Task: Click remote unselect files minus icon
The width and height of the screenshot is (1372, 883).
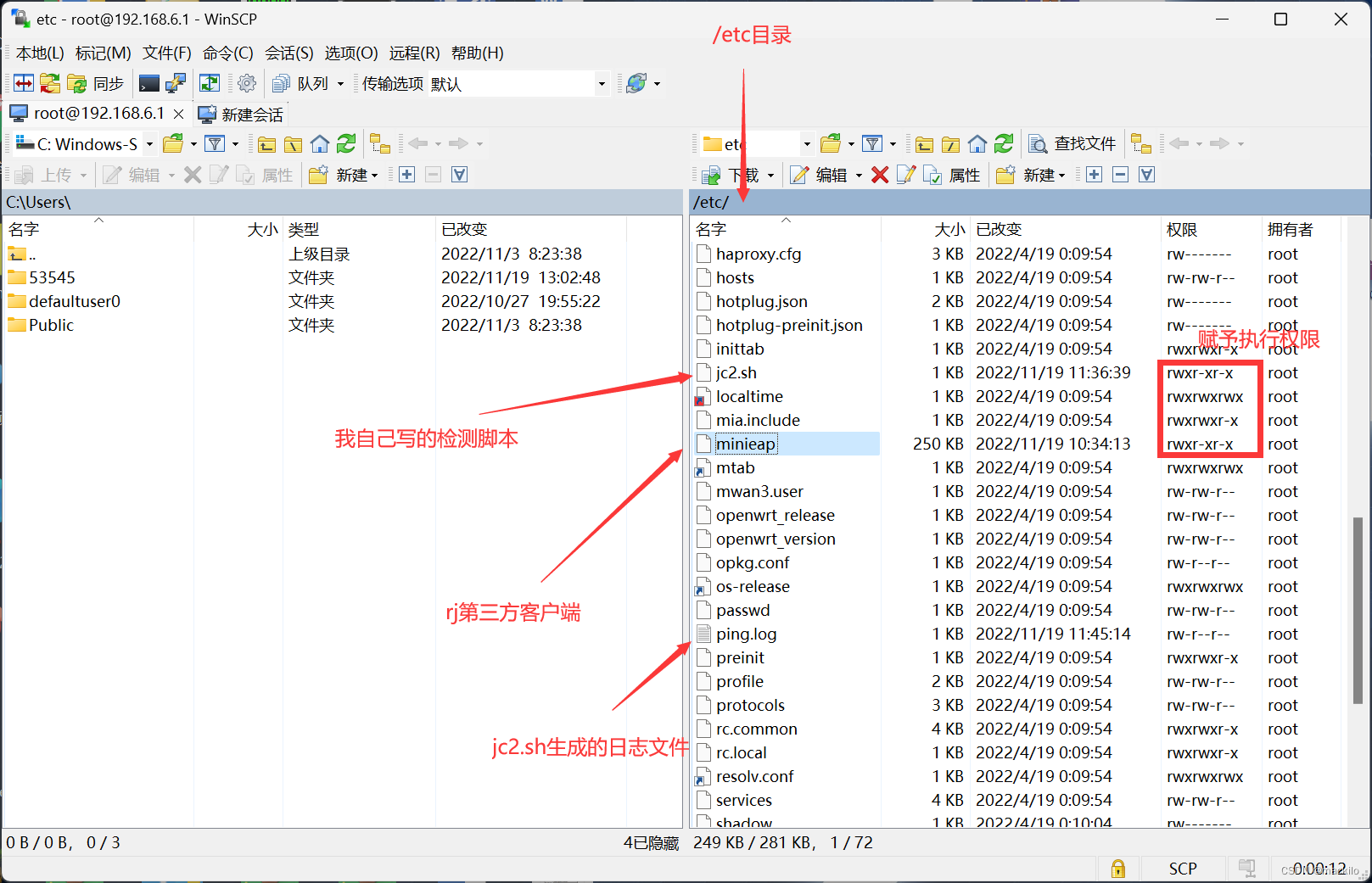Action: coord(1120,175)
